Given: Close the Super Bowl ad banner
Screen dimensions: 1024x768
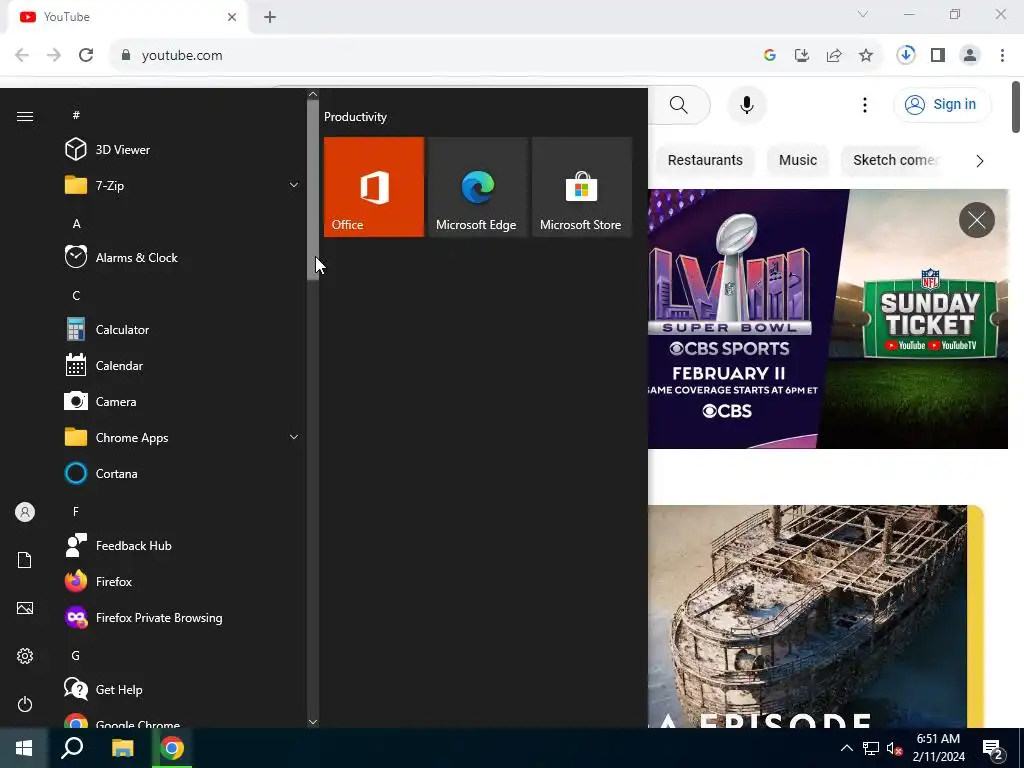Looking at the screenshot, I should [976, 220].
